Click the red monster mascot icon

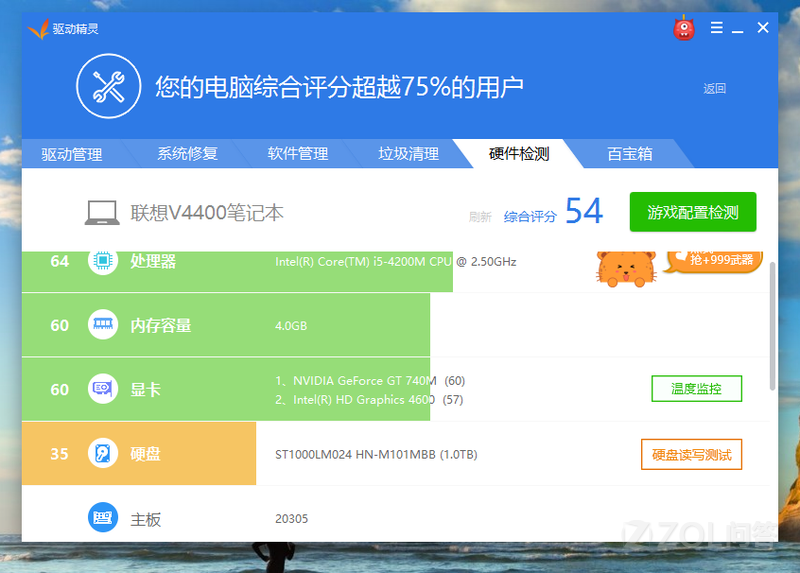684,29
